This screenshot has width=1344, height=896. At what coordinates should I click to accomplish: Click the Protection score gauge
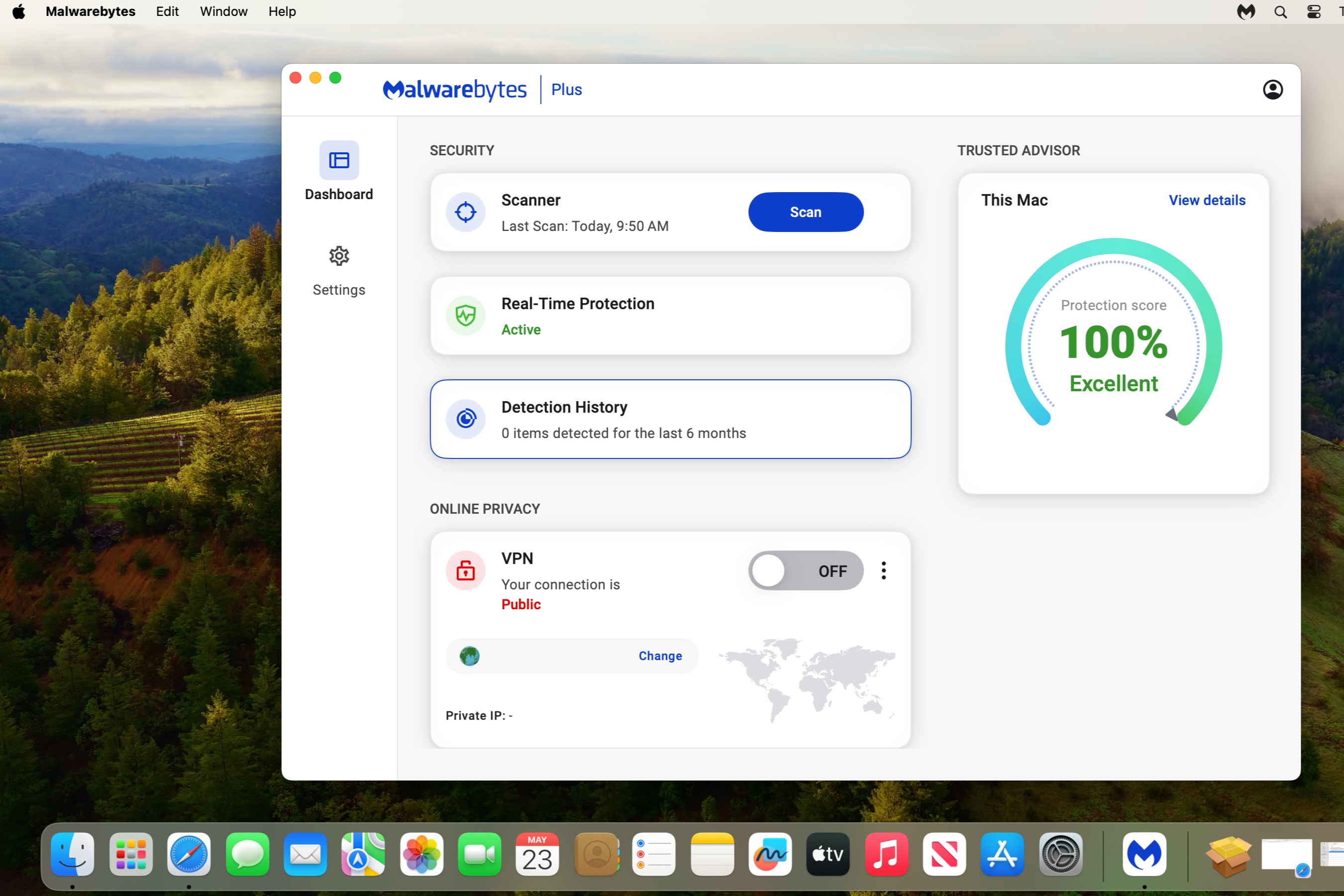point(1113,333)
